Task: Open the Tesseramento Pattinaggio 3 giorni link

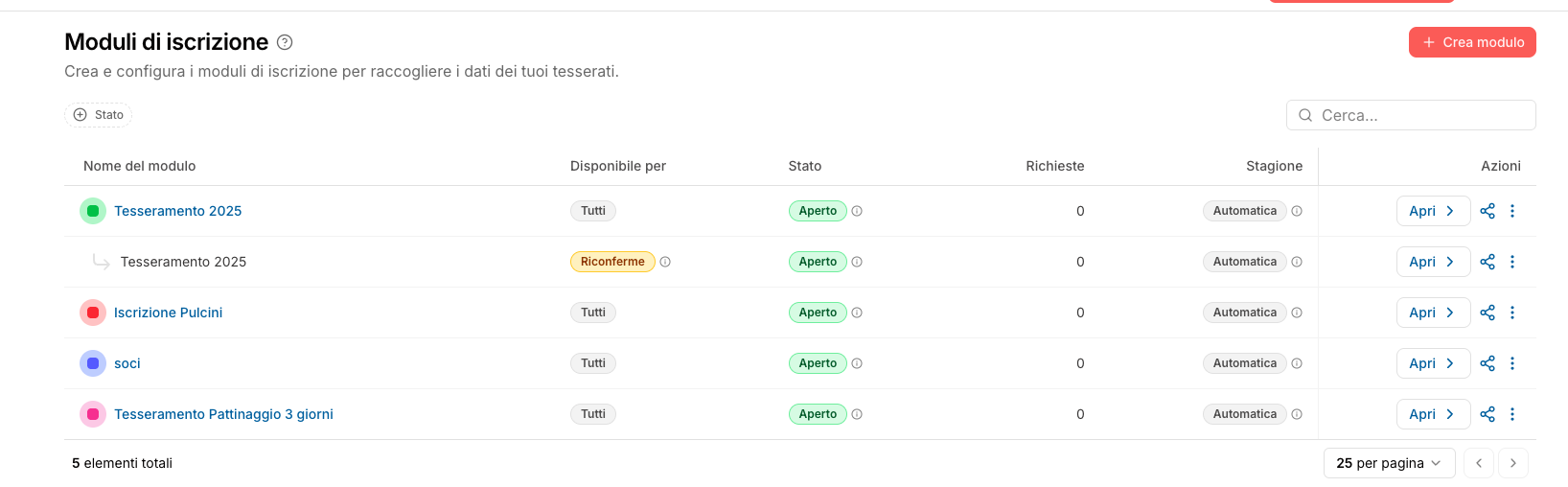Action: tap(223, 414)
